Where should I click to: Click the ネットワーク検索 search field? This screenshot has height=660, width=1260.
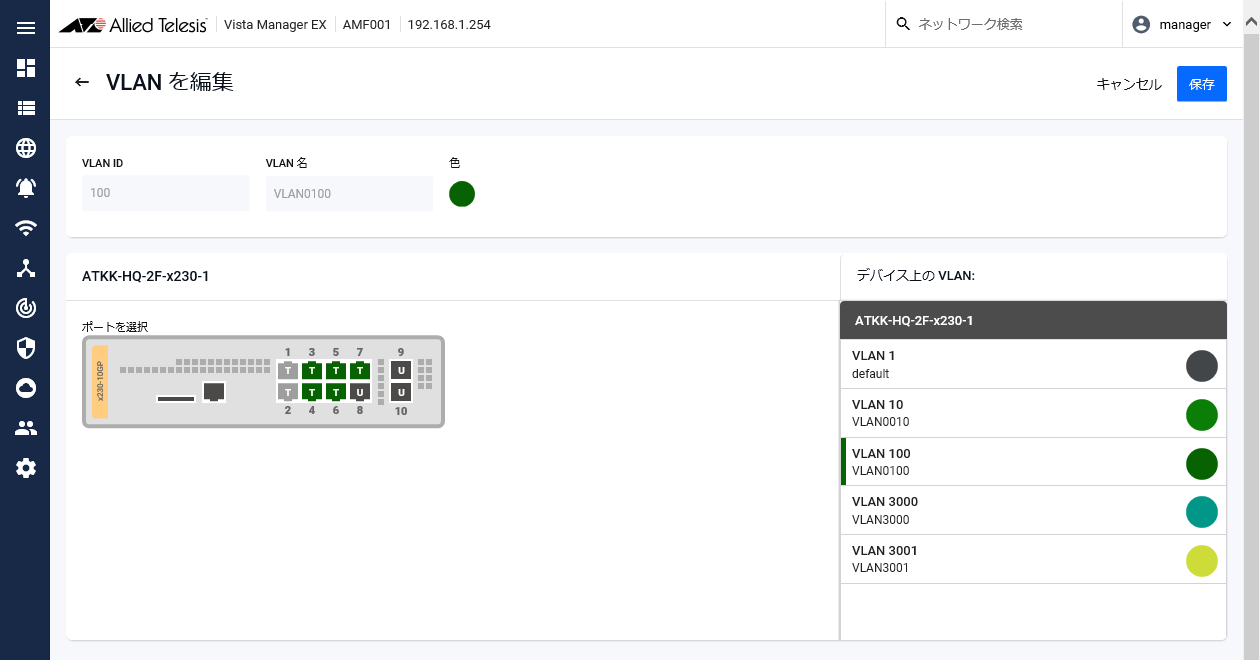[x=1010, y=24]
